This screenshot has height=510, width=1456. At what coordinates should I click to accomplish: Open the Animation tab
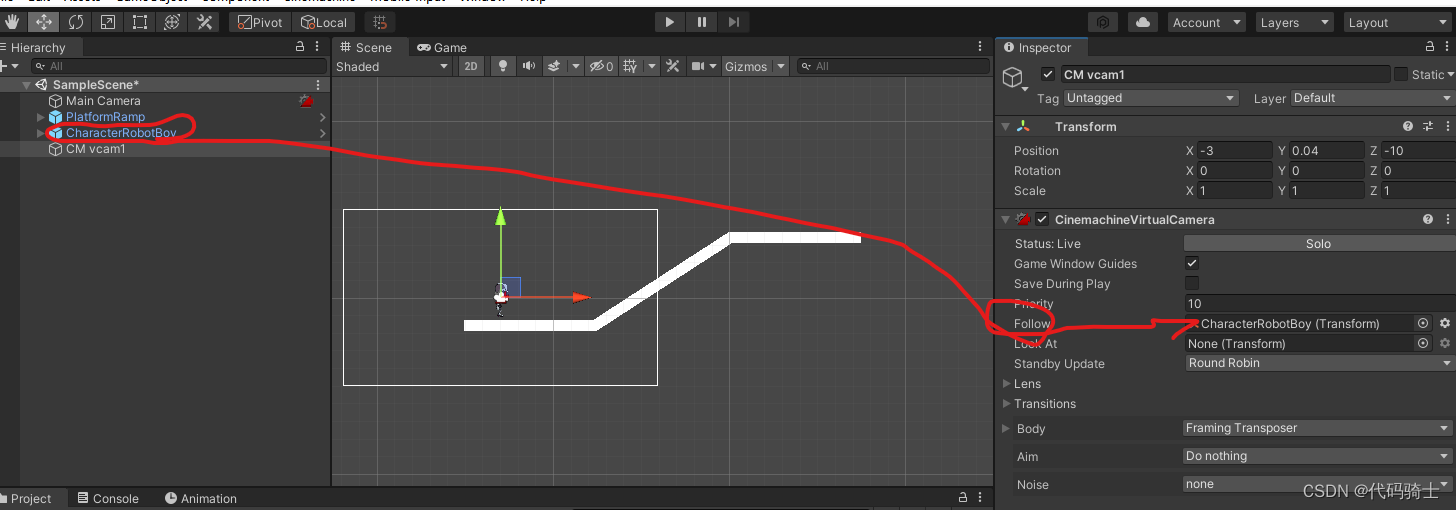200,498
